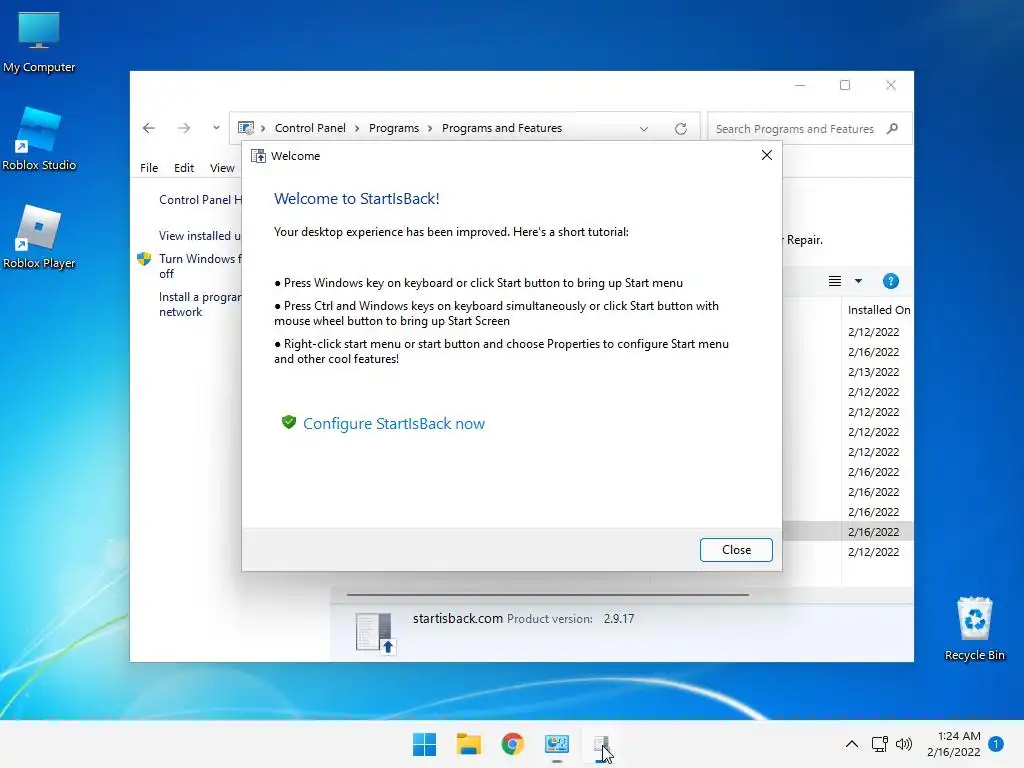This screenshot has height=768, width=1024.
Task: Open the Roblox Studio desktop shortcut
Action: (39, 139)
